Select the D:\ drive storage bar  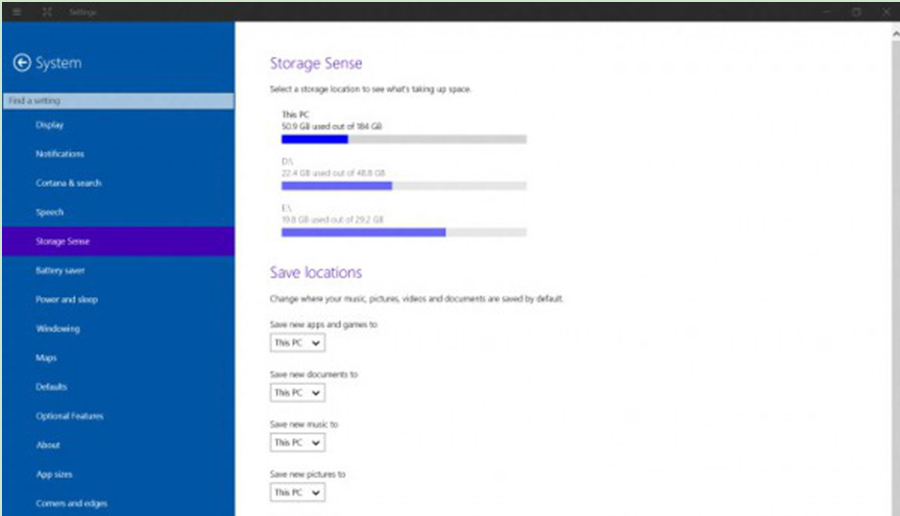click(x=404, y=186)
